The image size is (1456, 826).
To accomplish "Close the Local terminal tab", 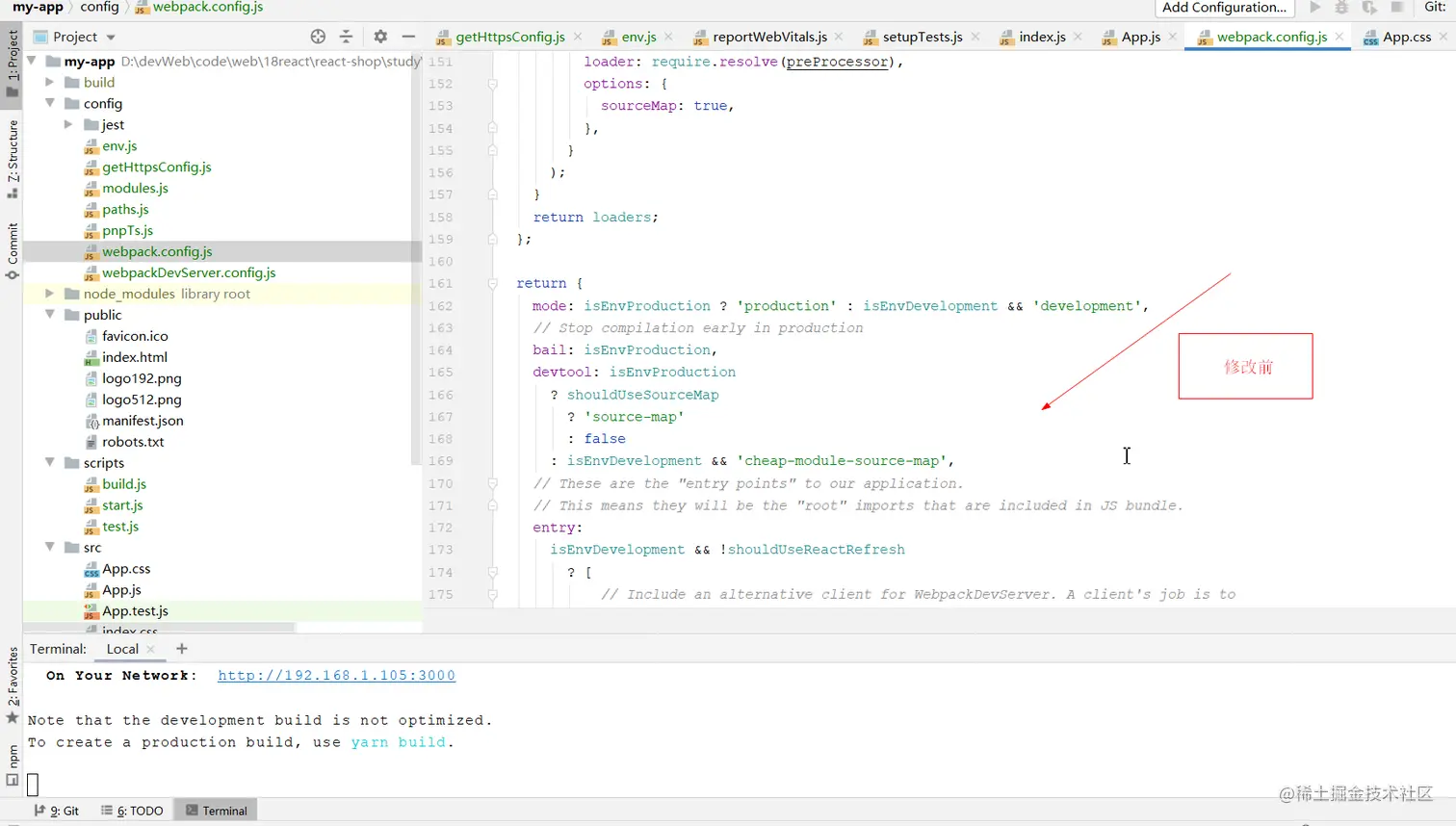I will [x=150, y=649].
